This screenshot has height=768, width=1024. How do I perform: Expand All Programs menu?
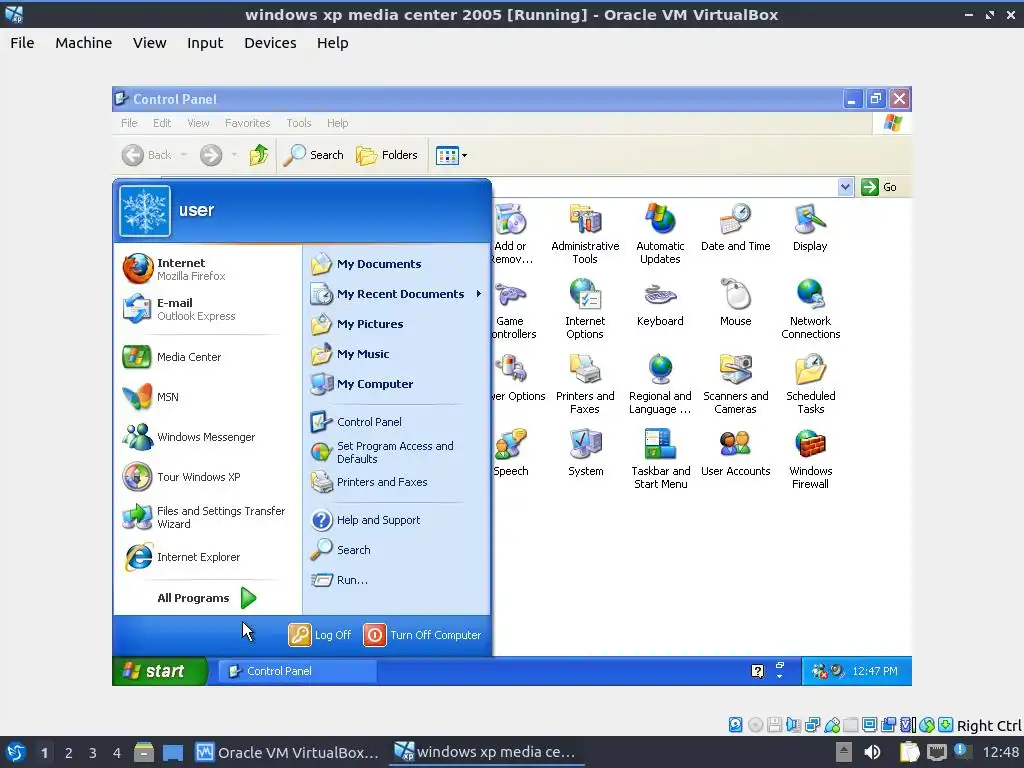207,598
